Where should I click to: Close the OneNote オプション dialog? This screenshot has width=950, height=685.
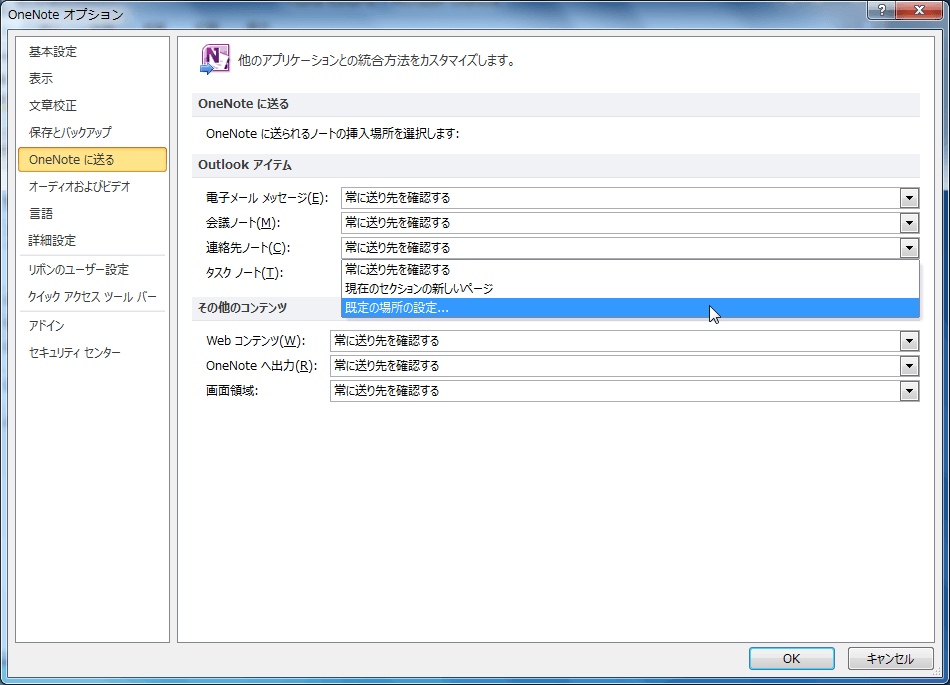coord(919,10)
